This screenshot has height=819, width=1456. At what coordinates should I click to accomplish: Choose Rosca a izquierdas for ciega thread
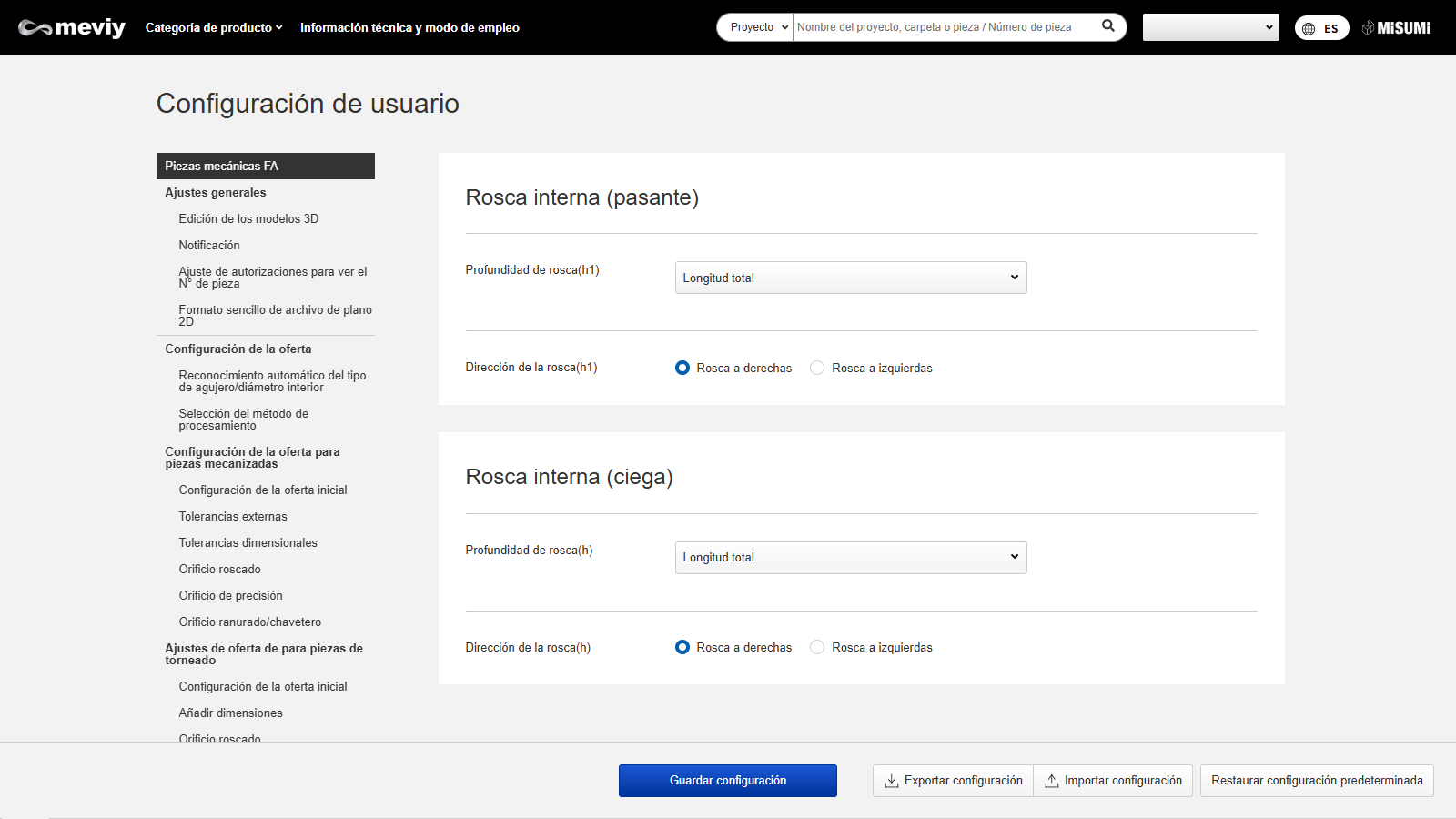tap(817, 647)
